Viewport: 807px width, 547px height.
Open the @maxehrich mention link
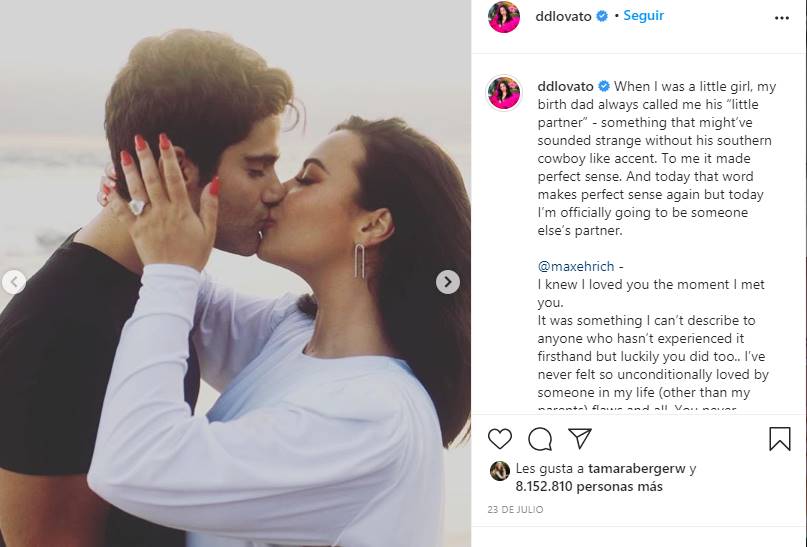coord(576,266)
